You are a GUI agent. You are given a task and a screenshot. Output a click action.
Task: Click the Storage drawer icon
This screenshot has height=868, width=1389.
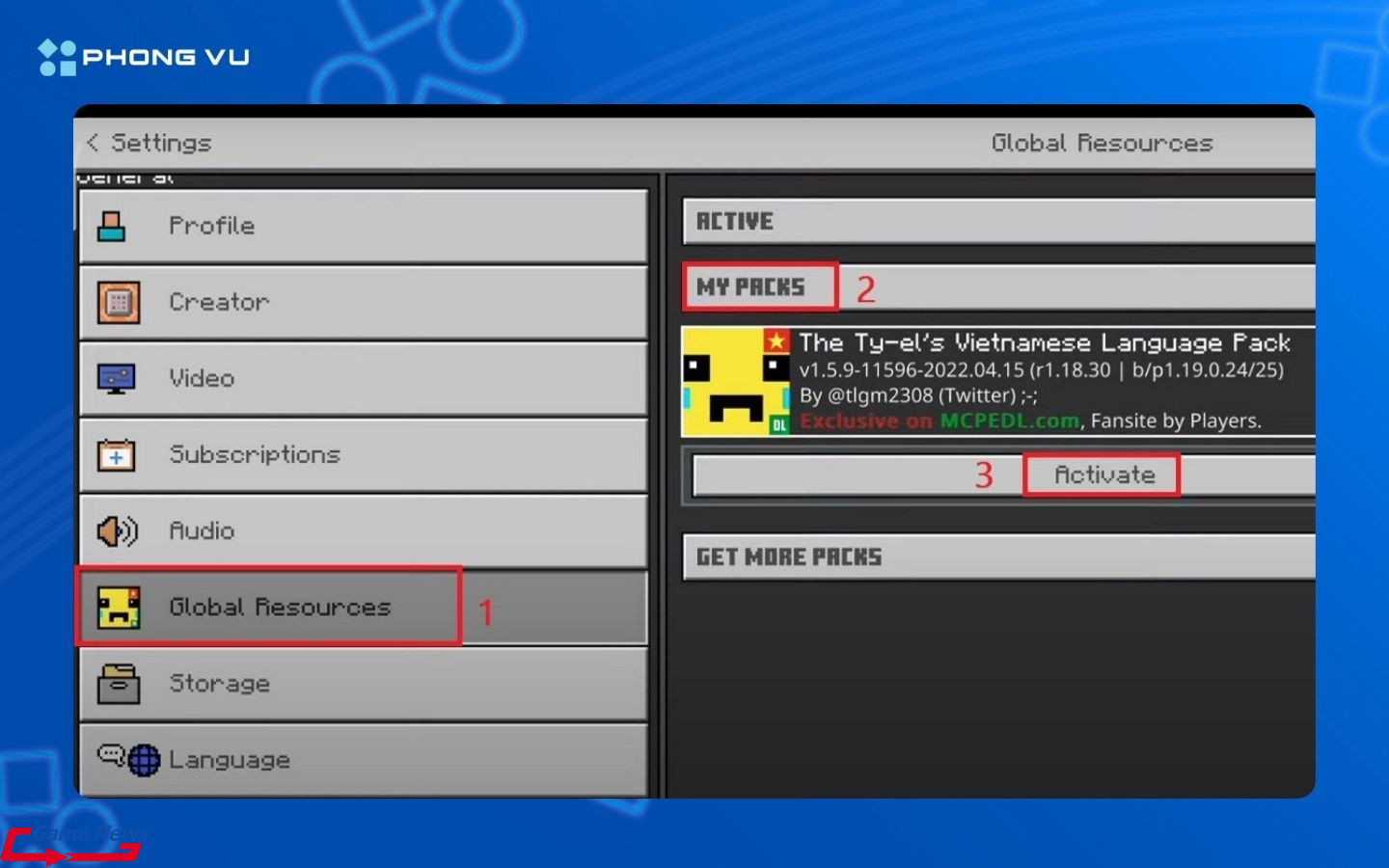coord(119,684)
